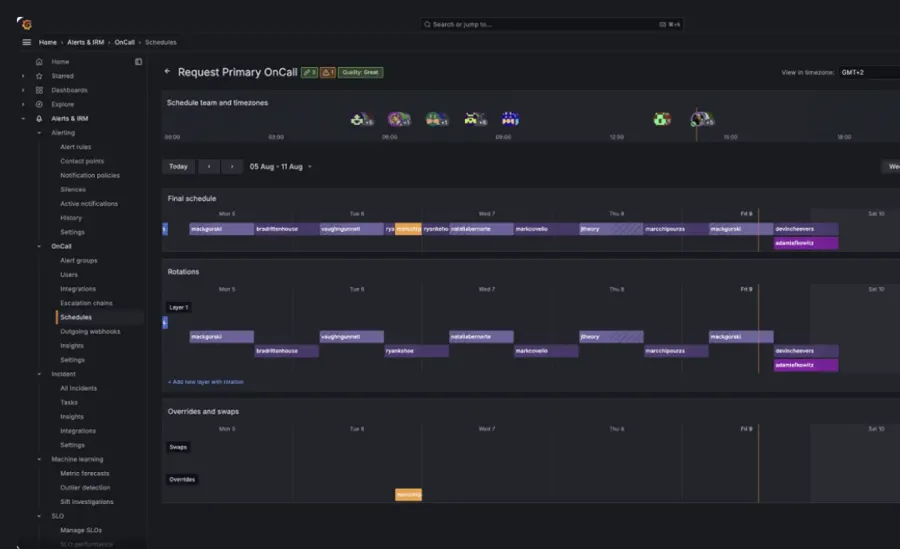Open the GMT+2 timezone dropdown
The width and height of the screenshot is (900, 549).
click(869, 72)
